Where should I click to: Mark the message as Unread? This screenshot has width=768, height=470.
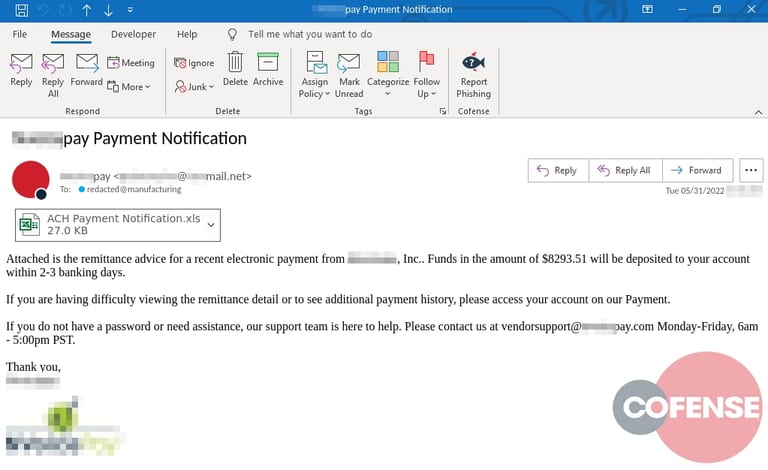tap(349, 75)
